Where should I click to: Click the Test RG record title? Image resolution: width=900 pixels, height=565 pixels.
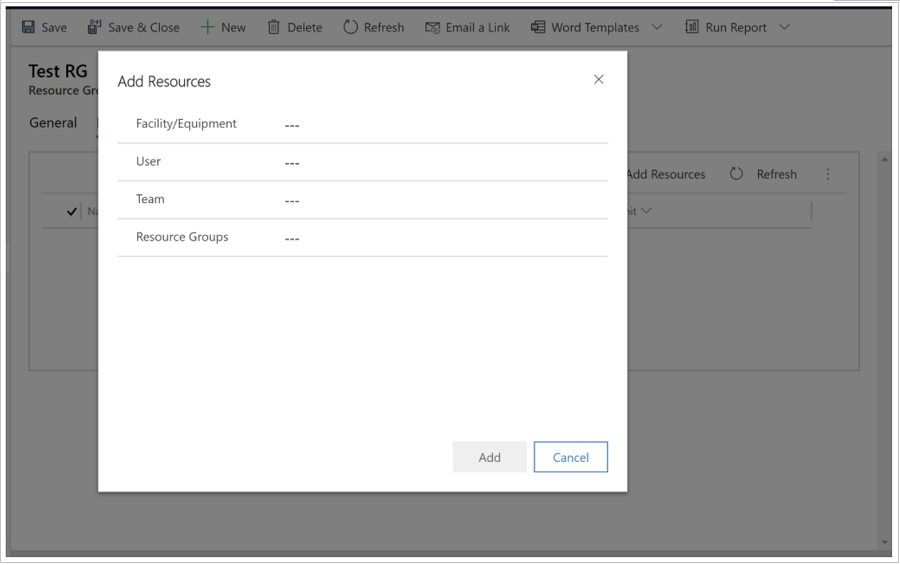(58, 71)
